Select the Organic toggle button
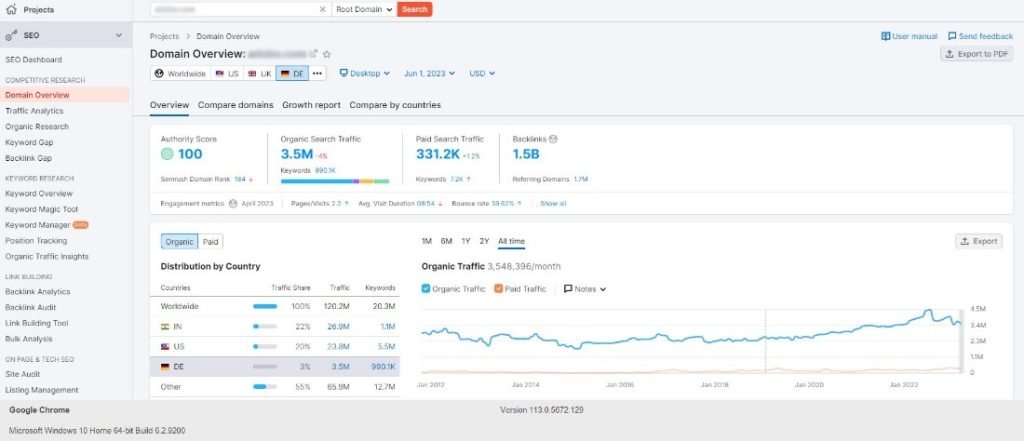Screen dimensions: 1024x441 (180, 242)
